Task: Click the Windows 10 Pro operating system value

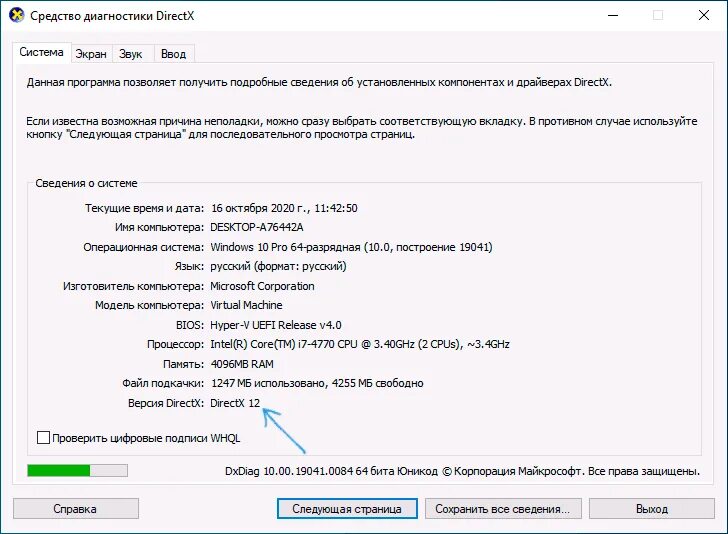Action: tap(351, 247)
